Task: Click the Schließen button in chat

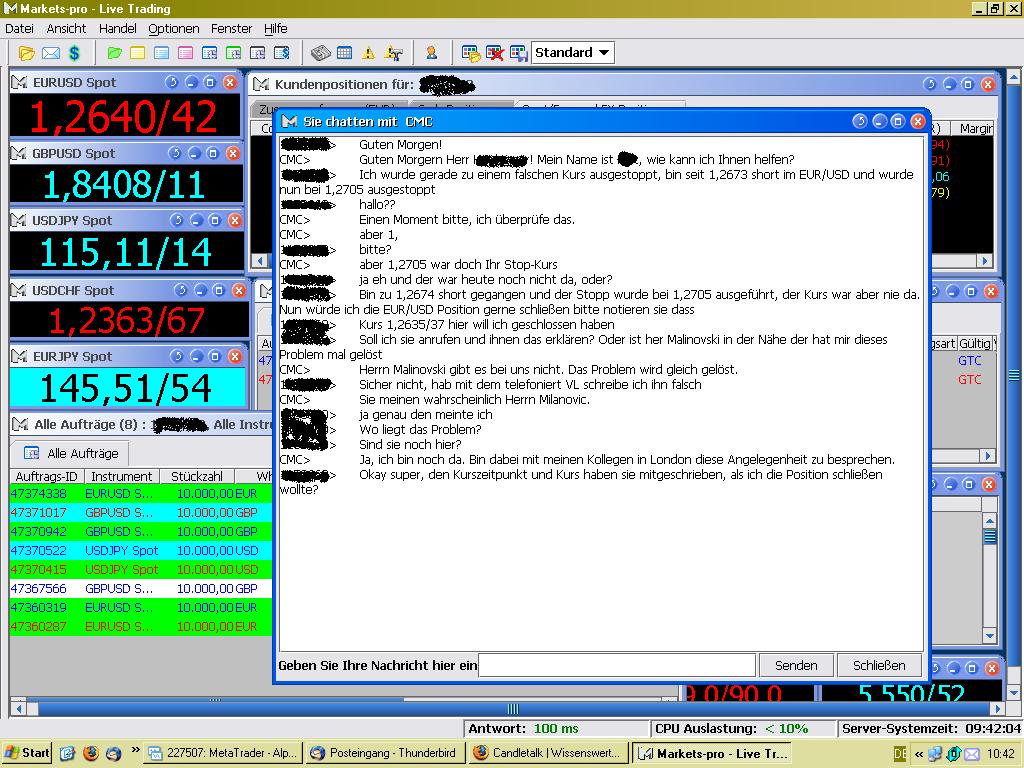Action: click(x=878, y=665)
